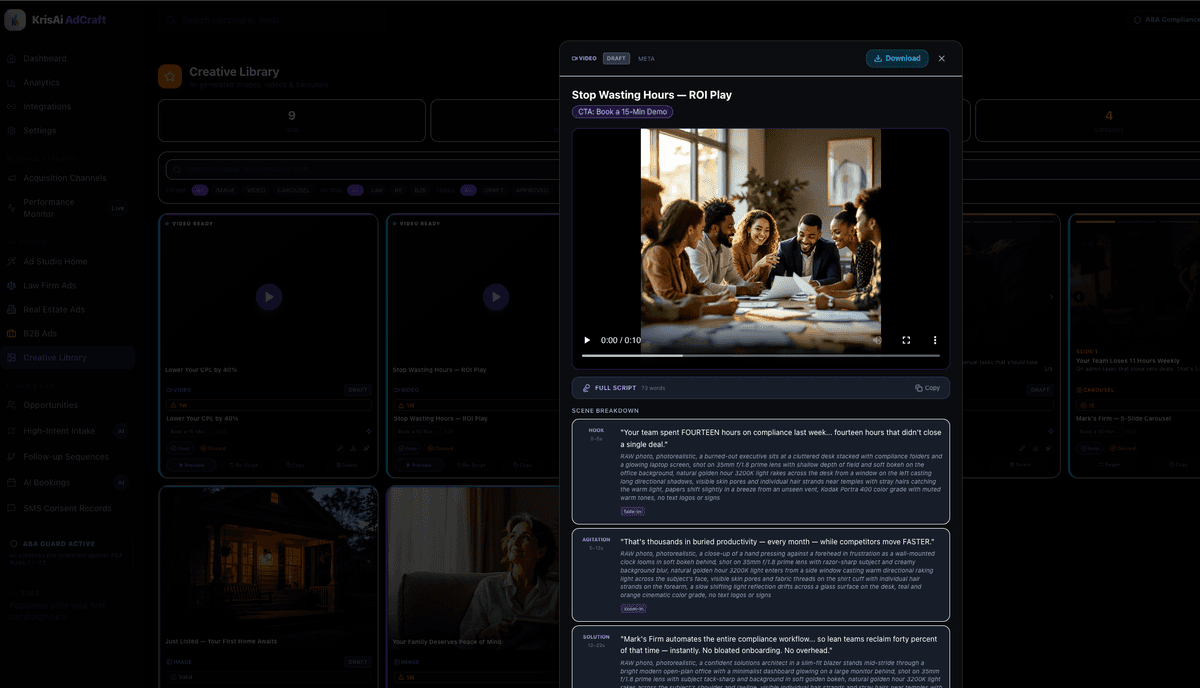Play the video in the preview player

[587, 340]
